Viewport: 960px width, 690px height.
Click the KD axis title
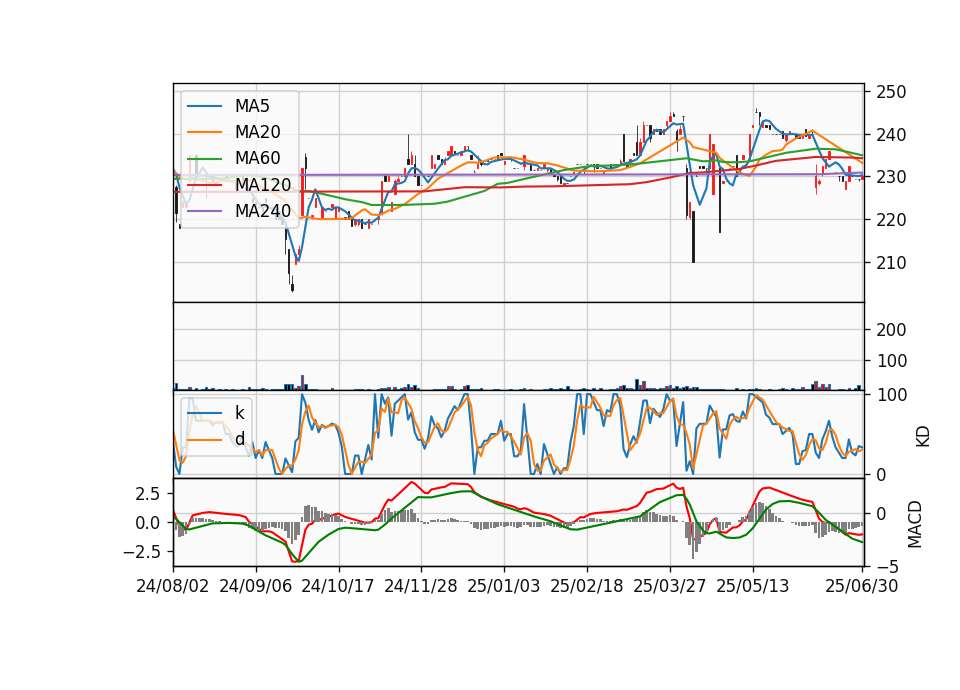tap(923, 436)
